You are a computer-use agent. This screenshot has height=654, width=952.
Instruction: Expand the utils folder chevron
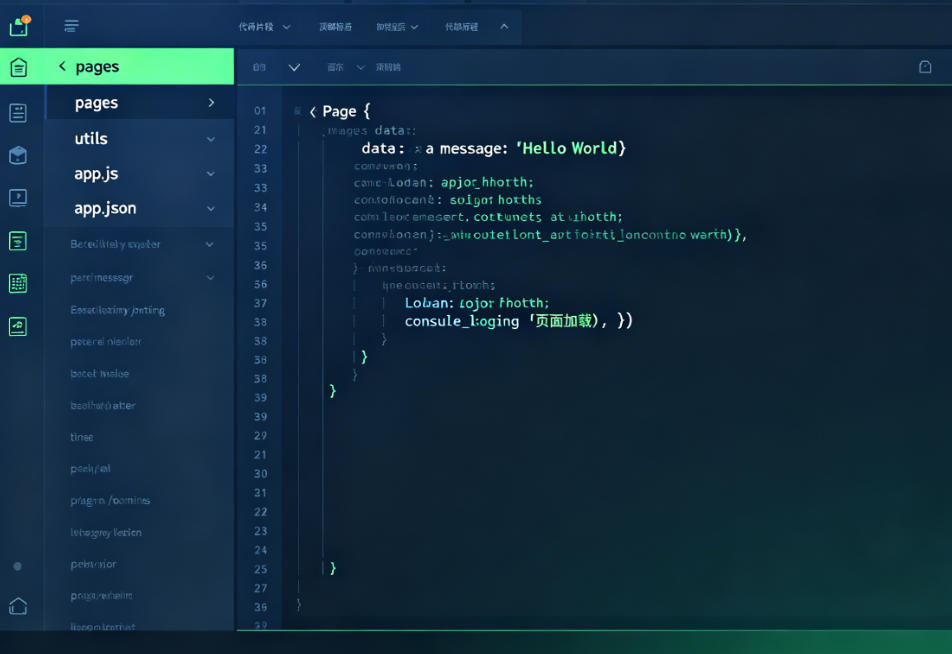[x=211, y=139]
